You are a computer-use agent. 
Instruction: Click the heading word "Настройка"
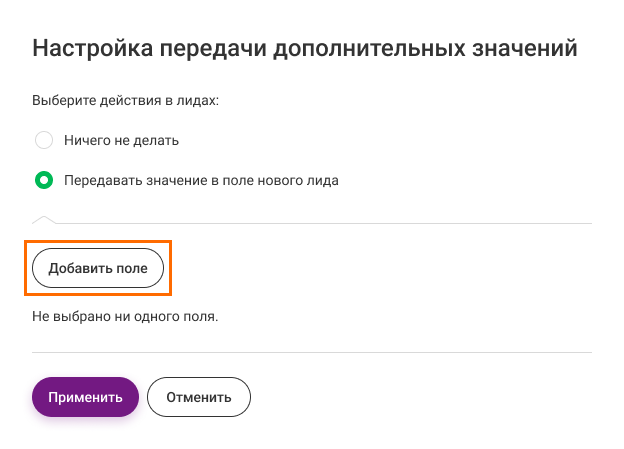(93, 48)
